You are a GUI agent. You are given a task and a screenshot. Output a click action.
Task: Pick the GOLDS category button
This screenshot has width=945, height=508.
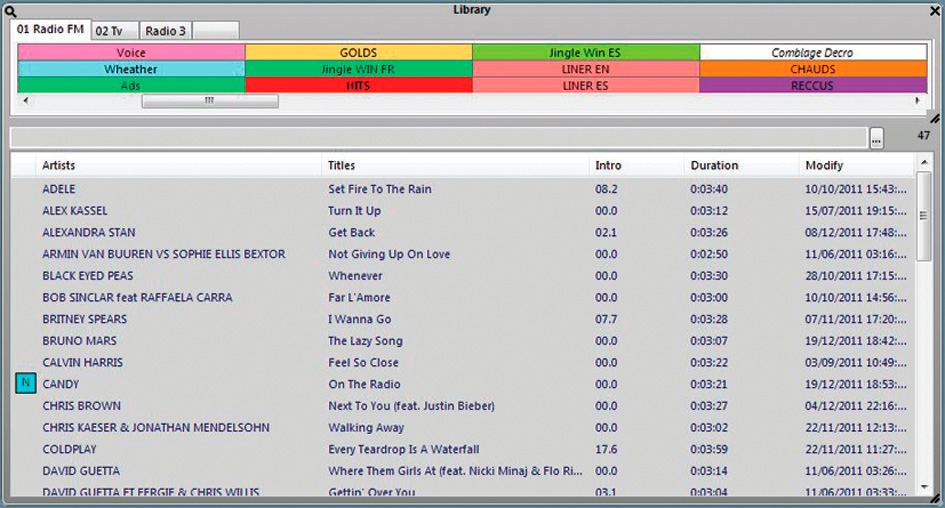[358, 53]
